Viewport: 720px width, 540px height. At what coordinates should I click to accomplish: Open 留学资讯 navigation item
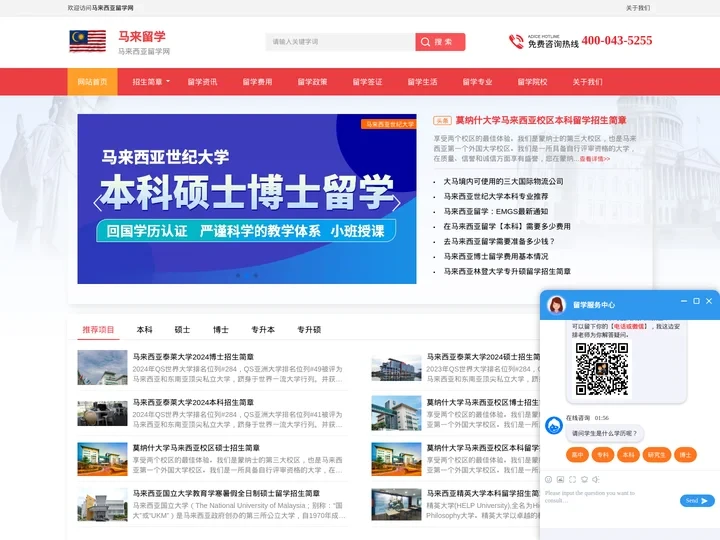point(202,82)
